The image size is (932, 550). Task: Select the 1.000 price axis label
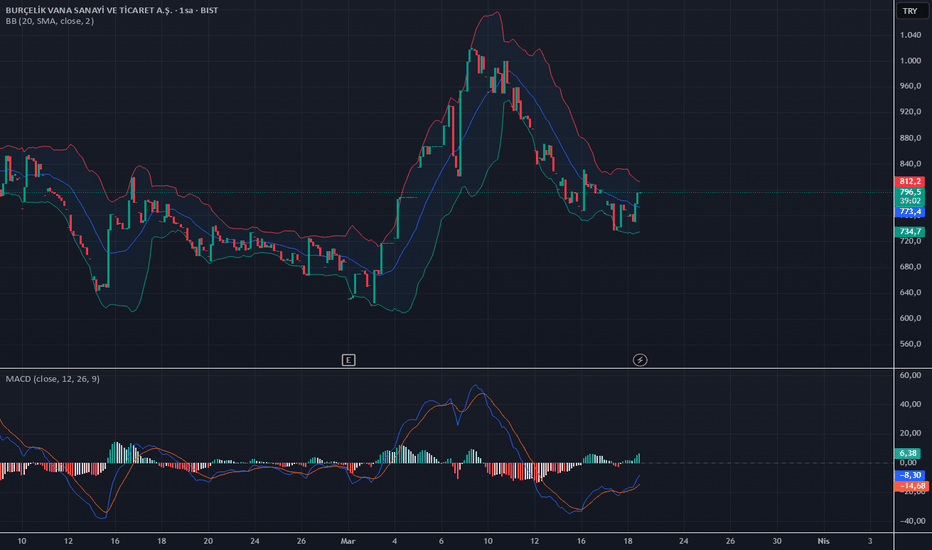point(911,61)
